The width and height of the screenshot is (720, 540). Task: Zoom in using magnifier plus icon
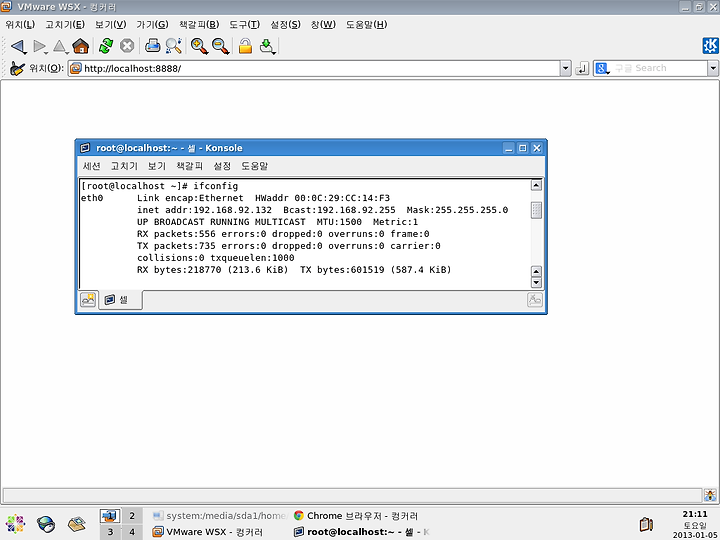199,46
